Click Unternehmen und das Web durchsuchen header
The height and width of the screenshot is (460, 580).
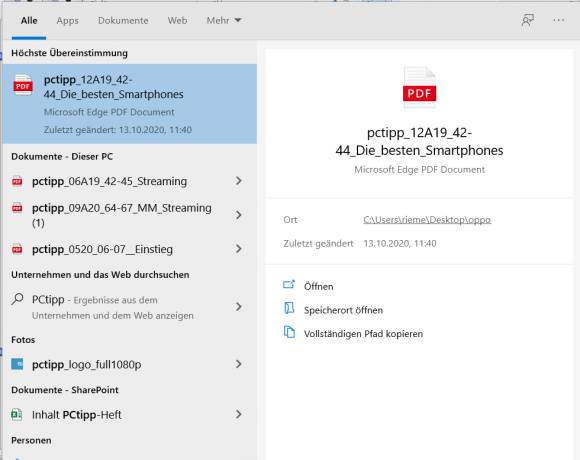click(100, 275)
